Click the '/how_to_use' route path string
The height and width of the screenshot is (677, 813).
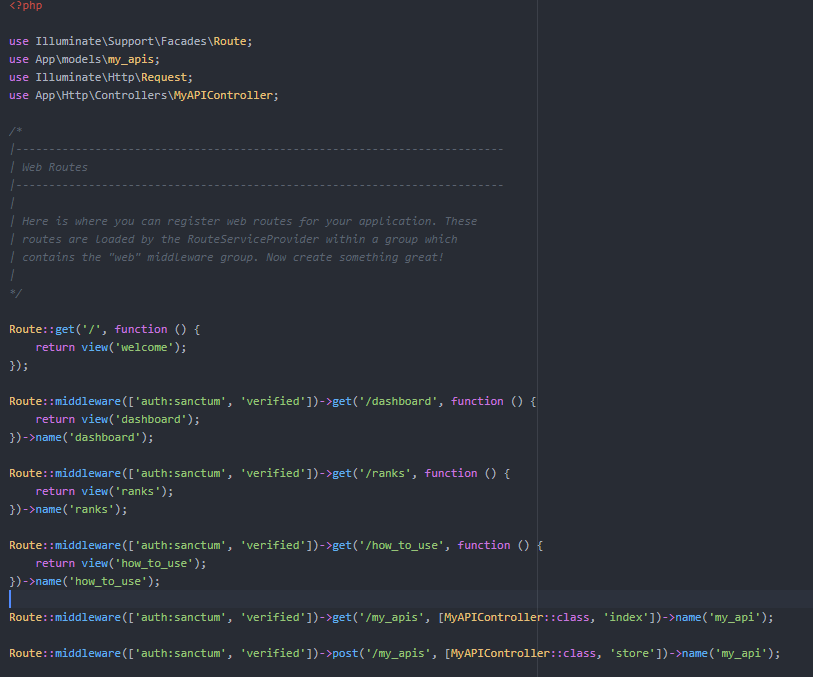pos(401,545)
